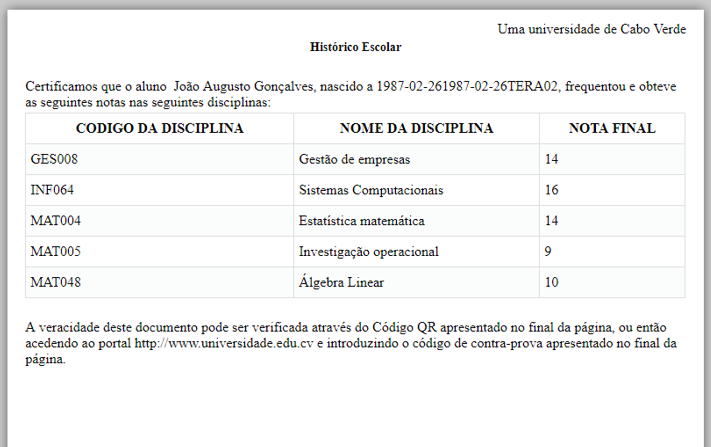
Task: Click the student name João Augusto Gonçalves
Action: click(x=243, y=86)
